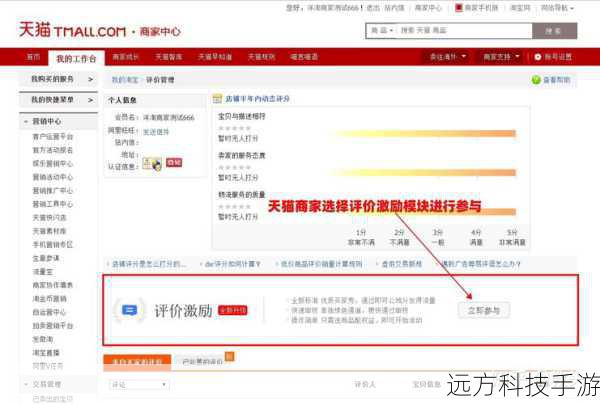The image size is (600, 404).
Task: Click the calendar icon beside the shop rating heading
Action: 217,99
